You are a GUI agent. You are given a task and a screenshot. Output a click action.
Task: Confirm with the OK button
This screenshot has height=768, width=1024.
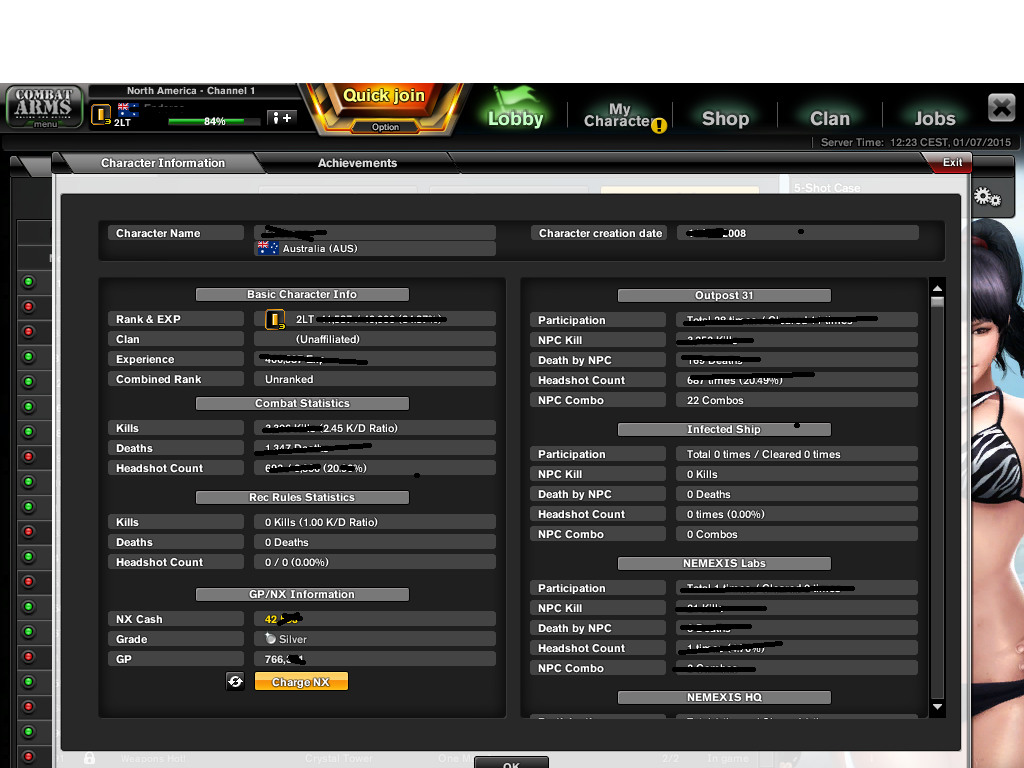511,763
